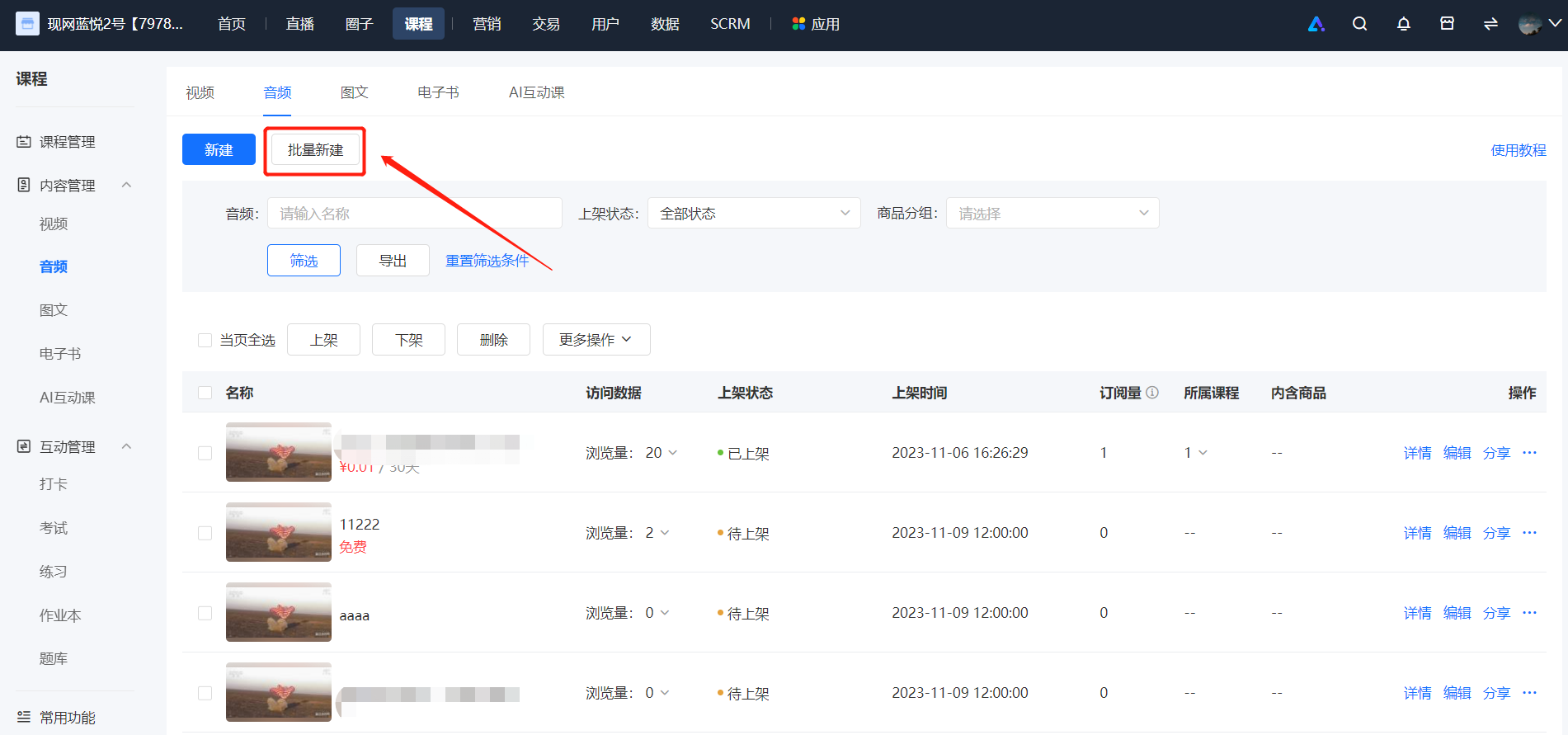Viewport: 1568px width, 735px height.
Task: Open the 使用教程 link
Action: coord(1519,150)
